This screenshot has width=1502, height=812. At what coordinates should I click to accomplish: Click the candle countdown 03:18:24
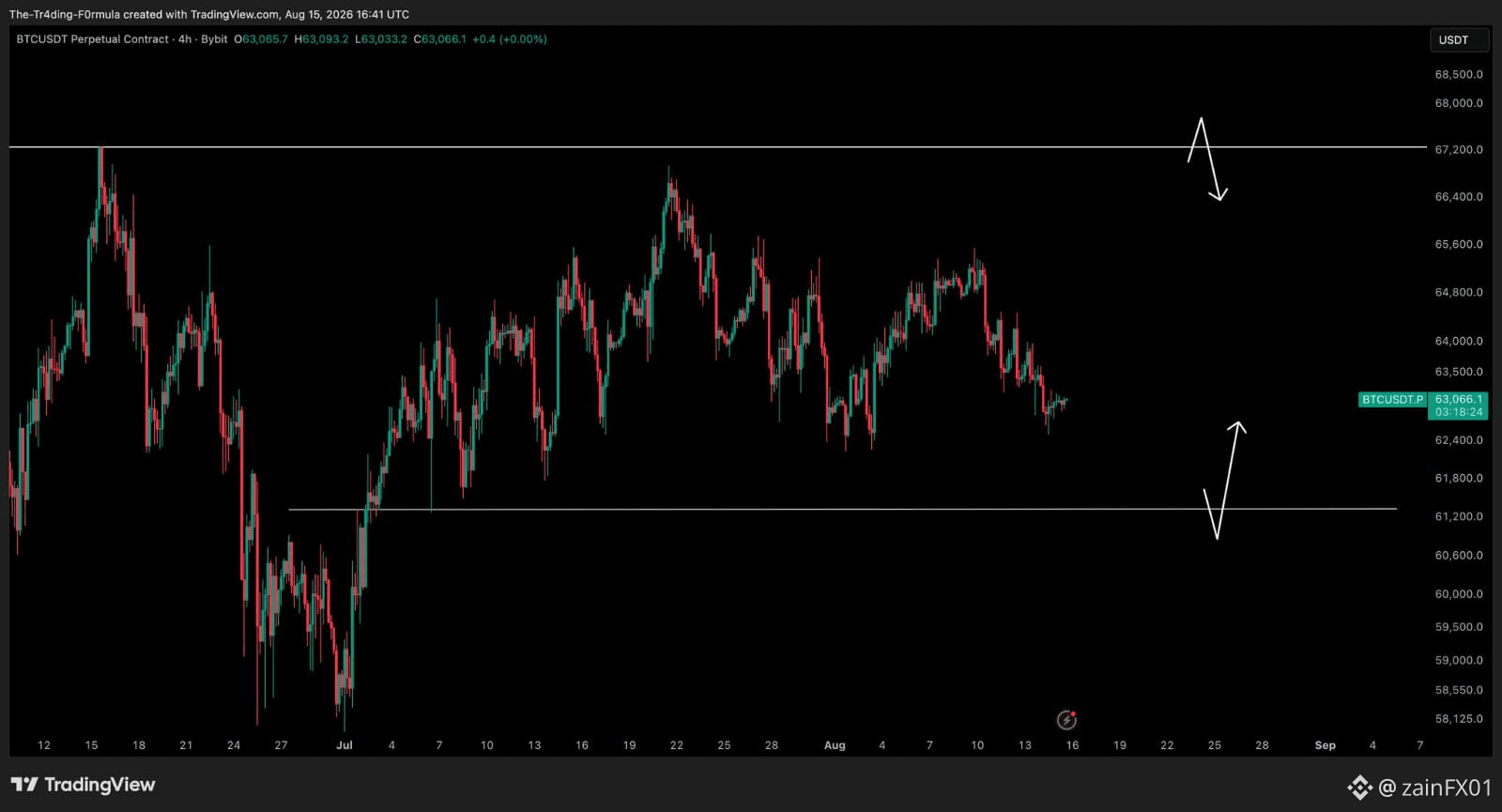(x=1459, y=412)
